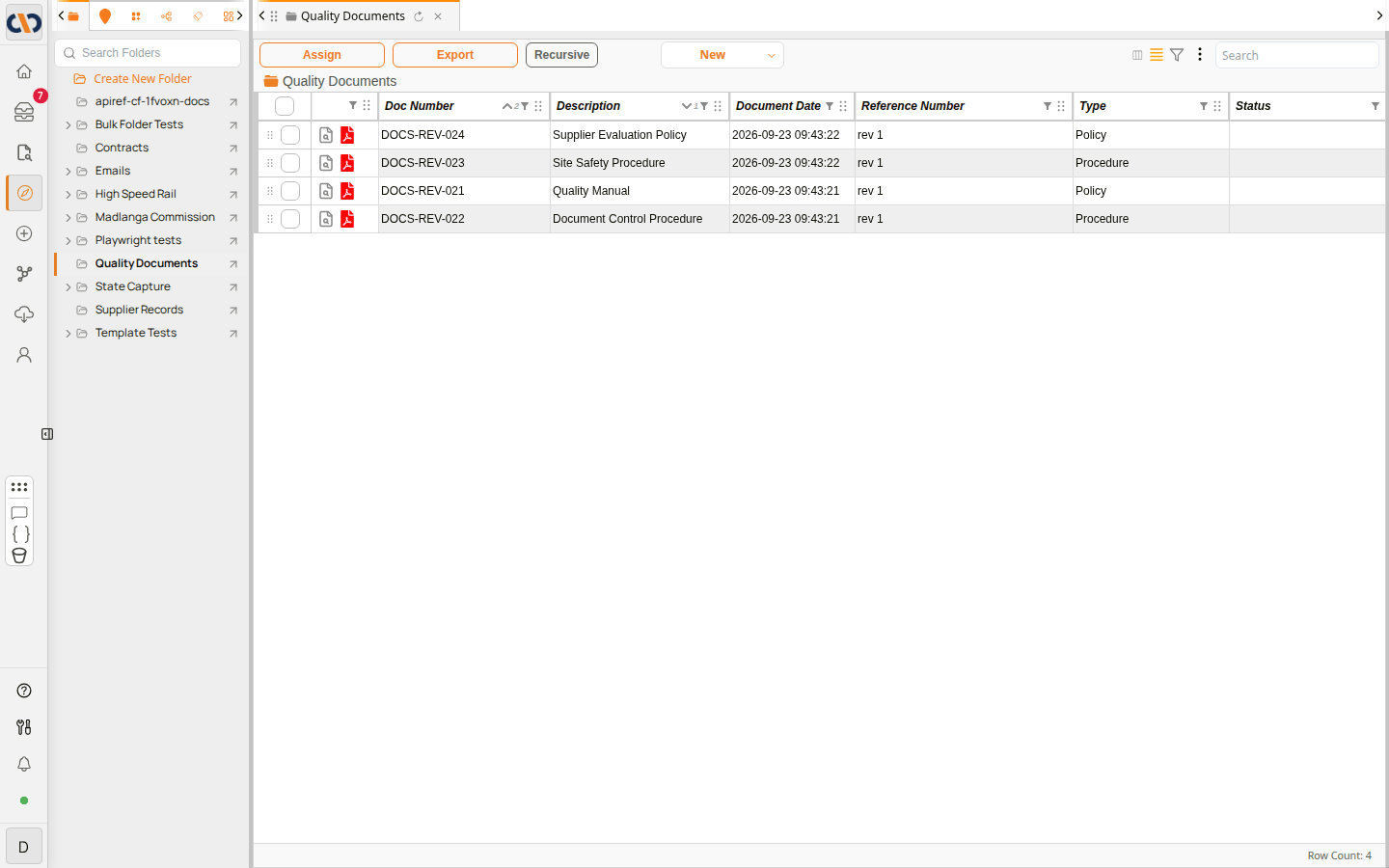The width and height of the screenshot is (1389, 868).
Task: Open the notifications bell icon
Action: 24,764
